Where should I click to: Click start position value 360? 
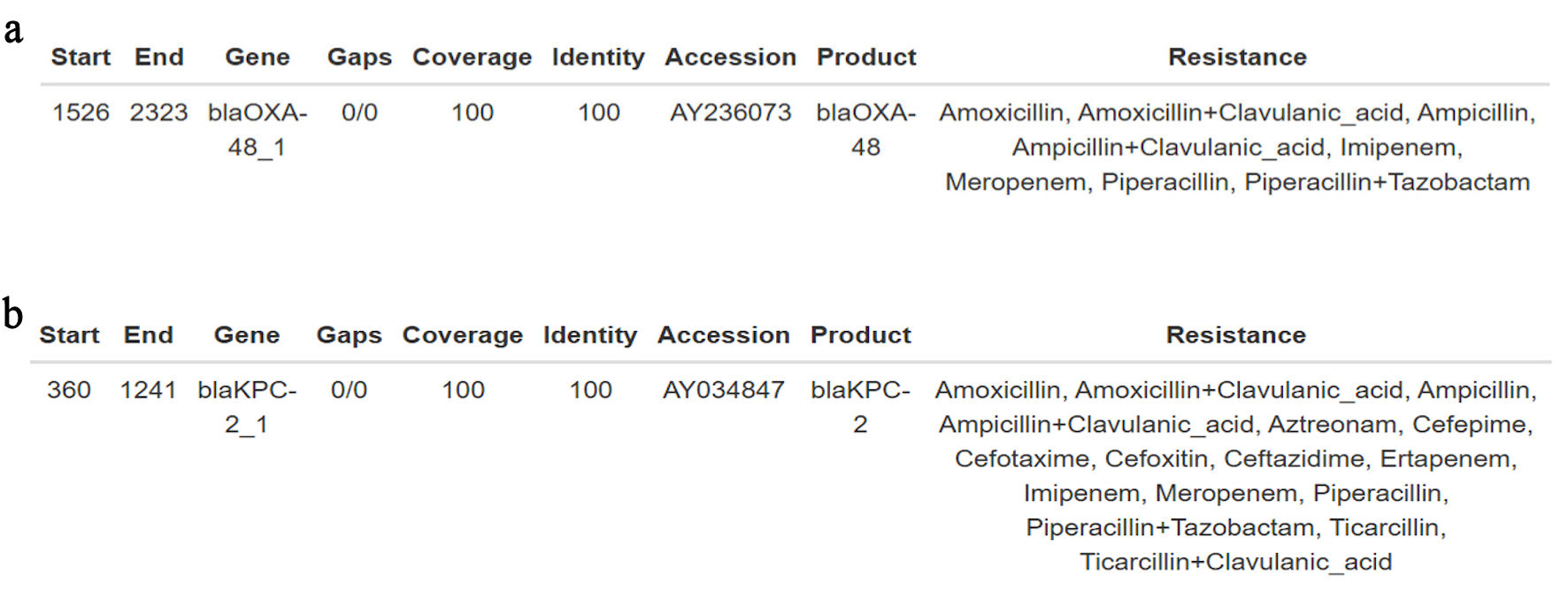coord(69,390)
